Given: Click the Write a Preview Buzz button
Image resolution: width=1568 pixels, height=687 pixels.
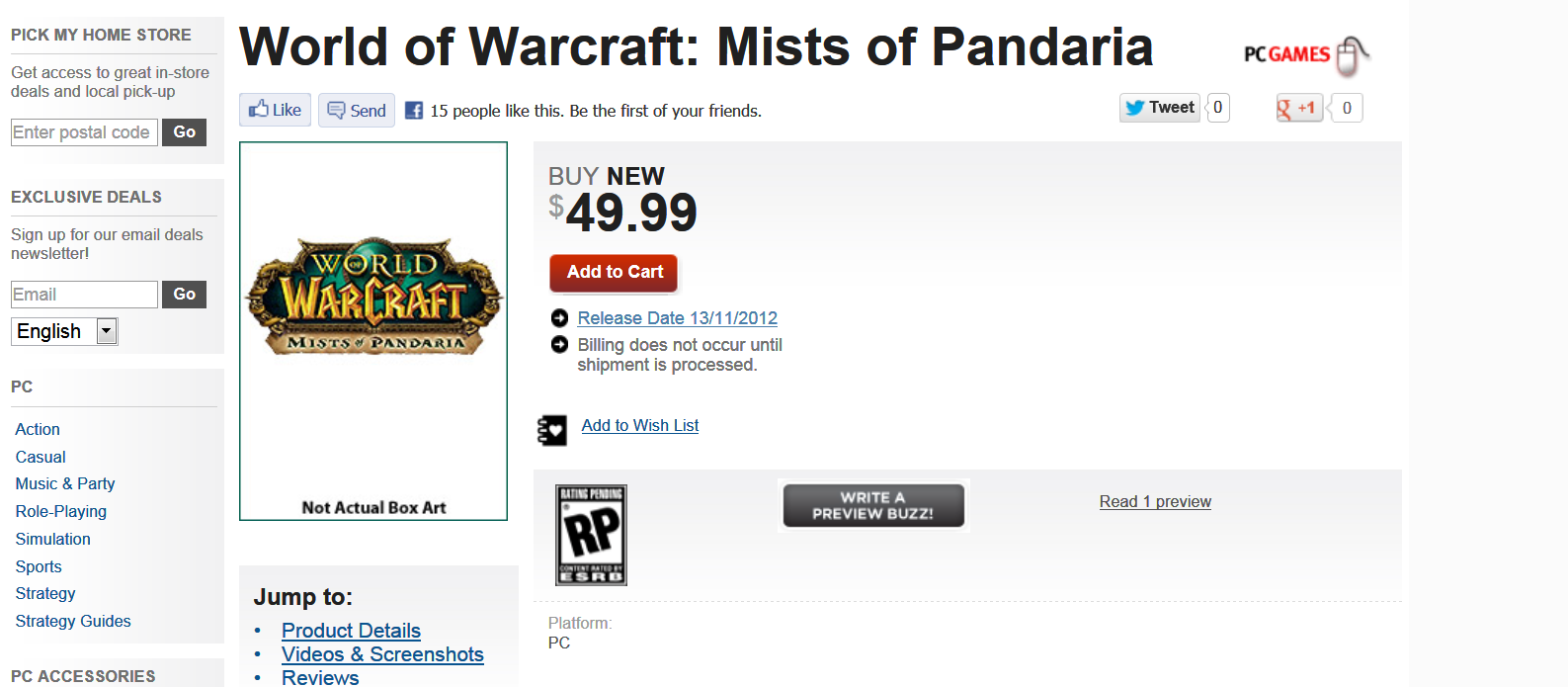Looking at the screenshot, I should point(873,505).
